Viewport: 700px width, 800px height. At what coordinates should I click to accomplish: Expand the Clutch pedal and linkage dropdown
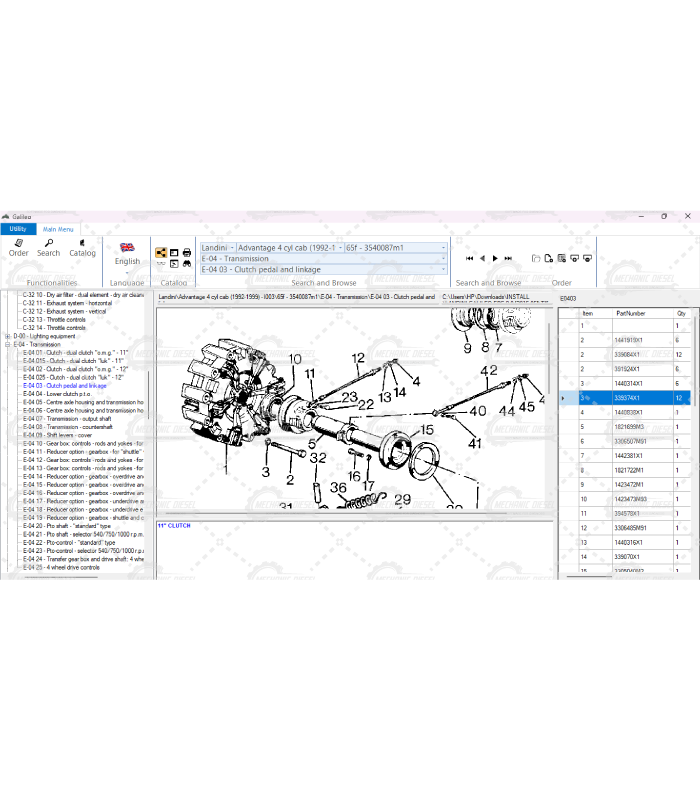(443, 269)
